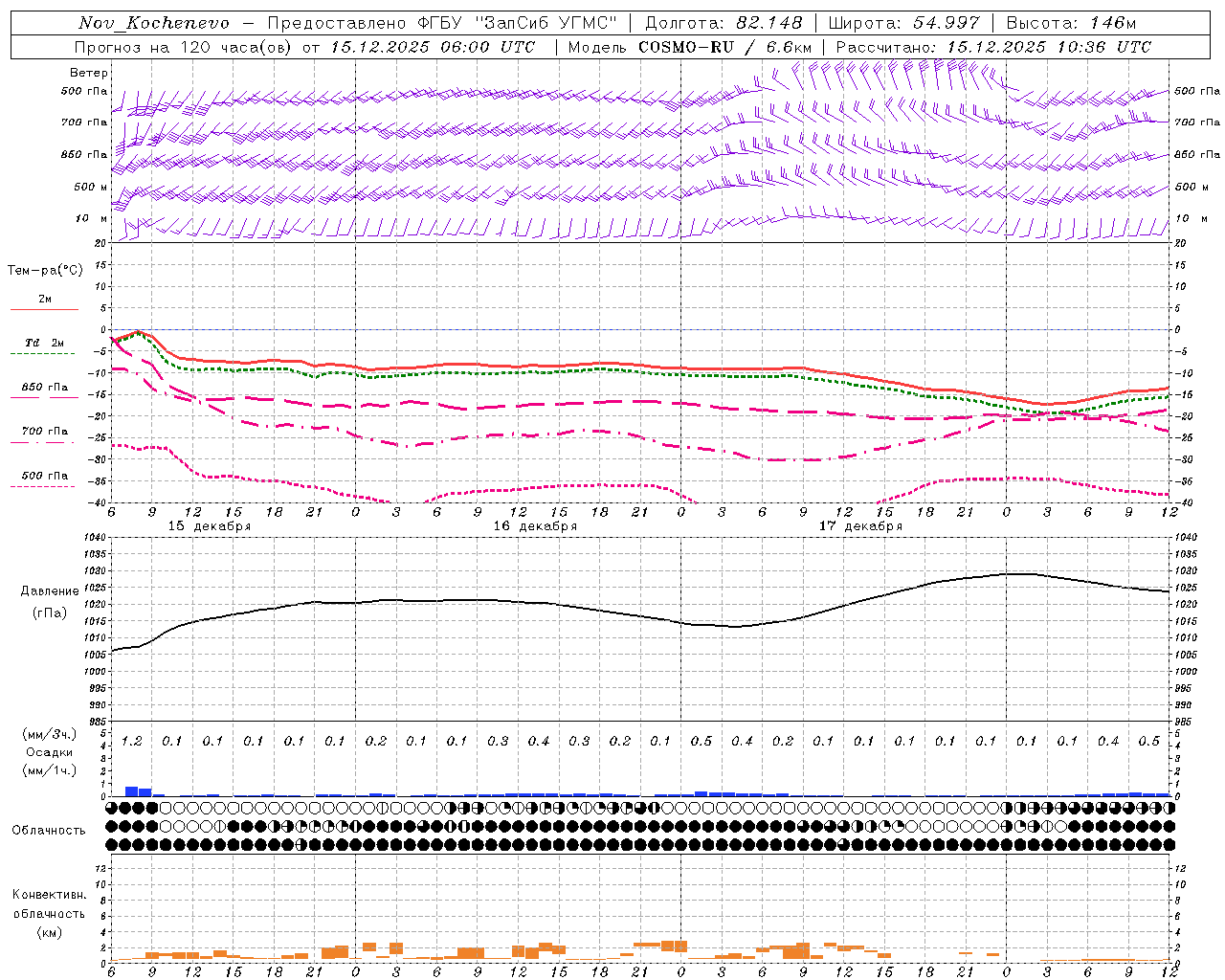Click the 500 м wind level label on the left
This screenshot has width=1225, height=980.
click(x=92, y=187)
